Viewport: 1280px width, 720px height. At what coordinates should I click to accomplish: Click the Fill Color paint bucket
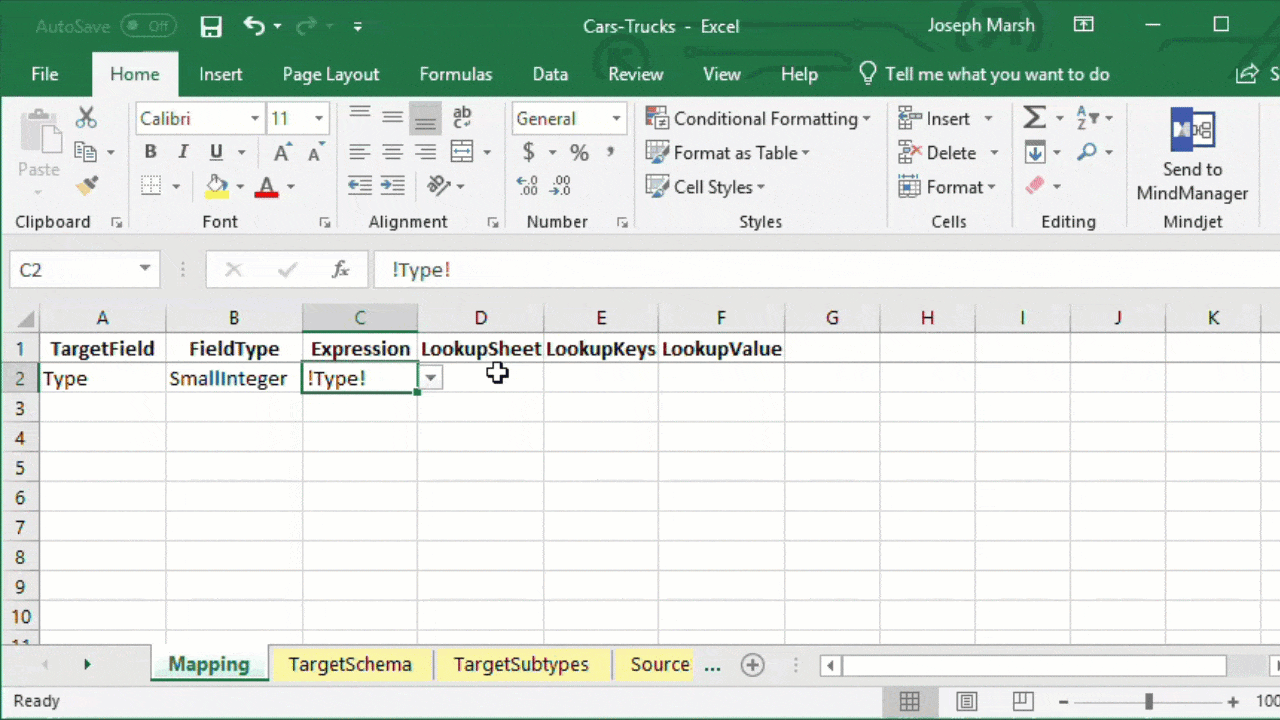(x=216, y=186)
